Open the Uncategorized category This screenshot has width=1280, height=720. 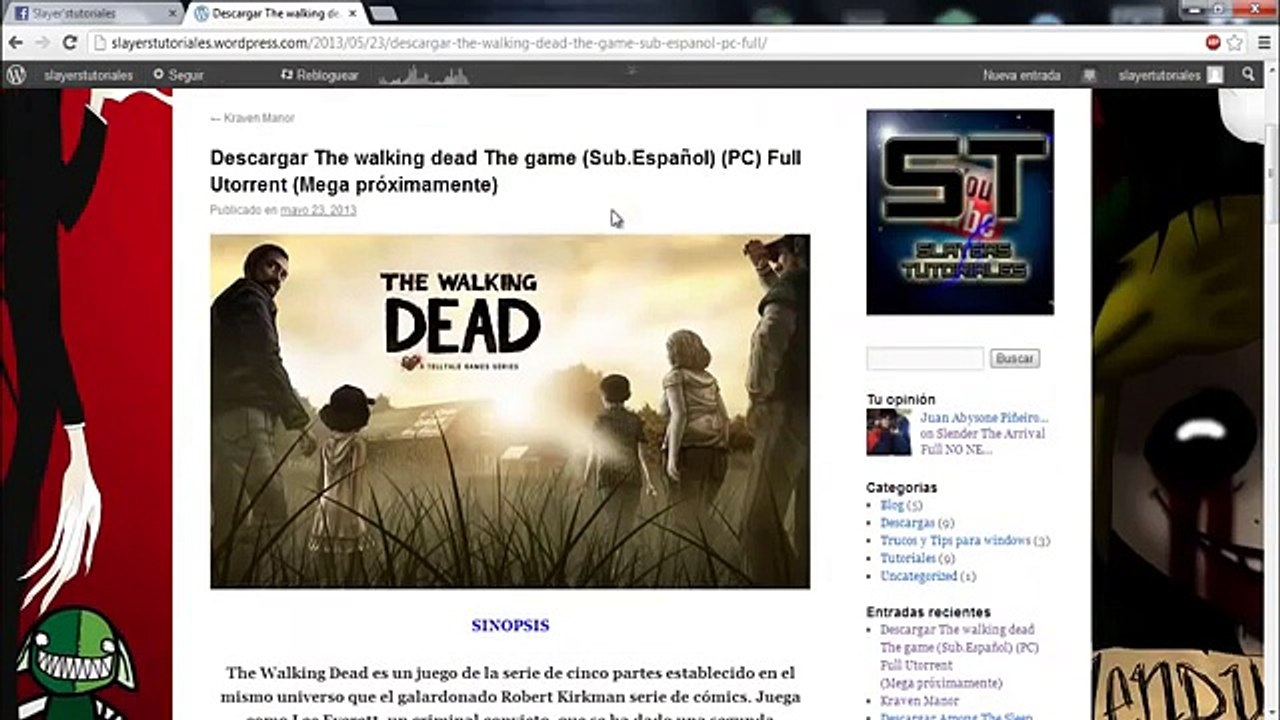click(x=918, y=577)
